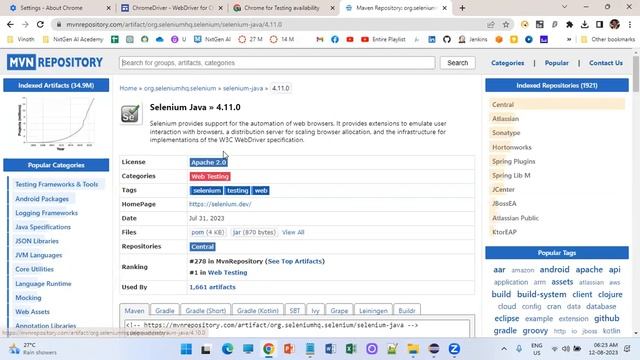640x360 pixels.
Task: Open the Windows Start button
Action: click(186, 349)
